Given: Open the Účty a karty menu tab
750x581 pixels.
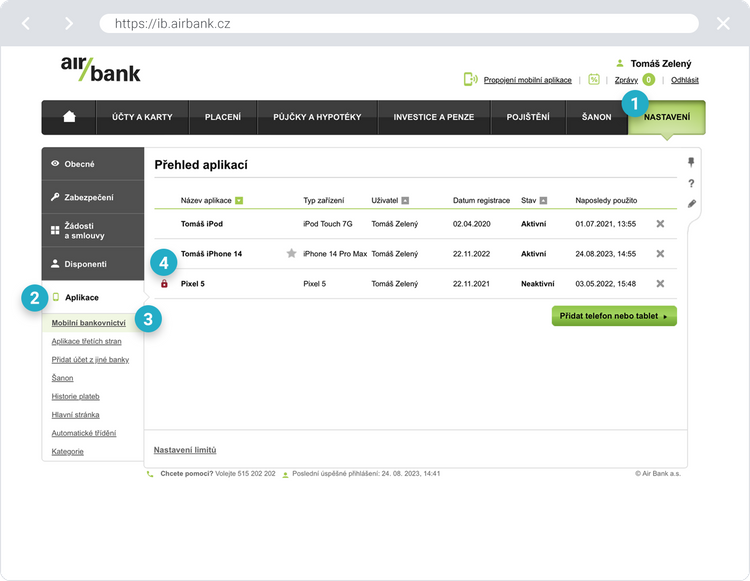Looking at the screenshot, I should tap(135, 117).
